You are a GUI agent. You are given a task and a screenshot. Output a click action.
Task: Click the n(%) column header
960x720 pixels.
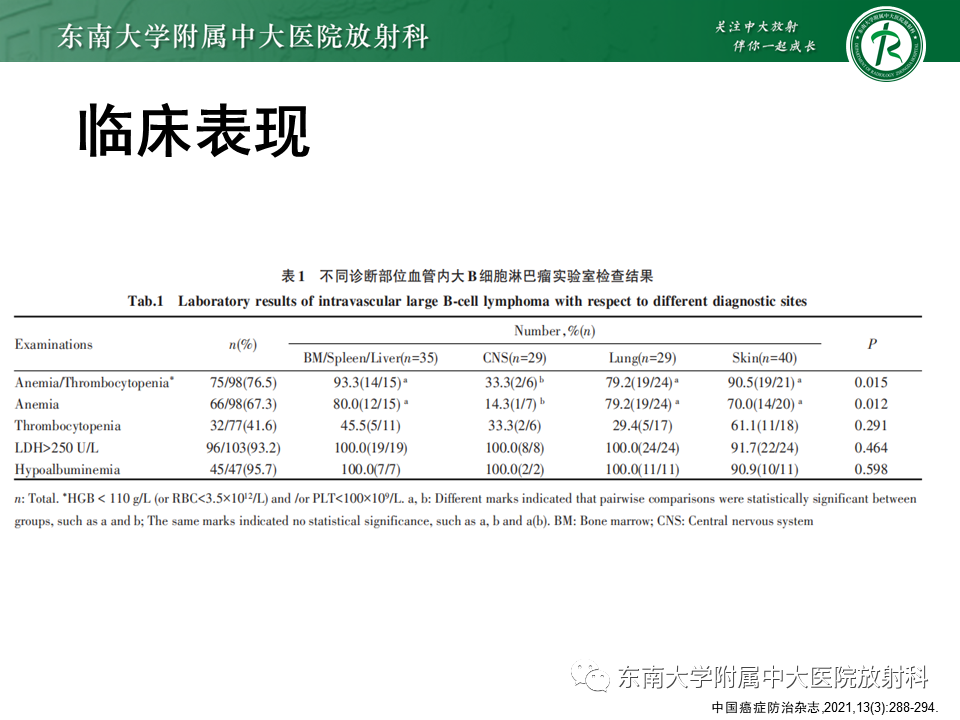243,345
